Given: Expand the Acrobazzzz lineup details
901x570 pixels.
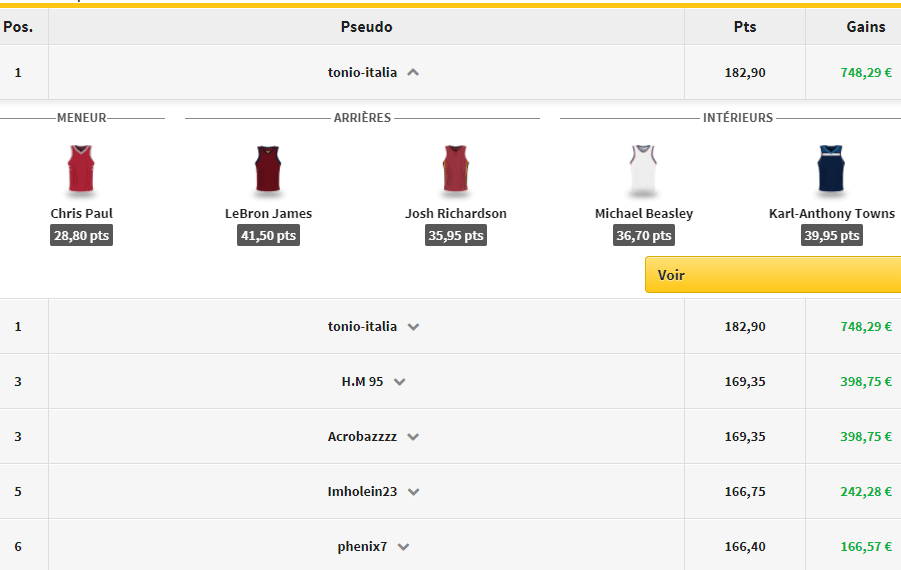Looking at the screenshot, I should [x=413, y=437].
